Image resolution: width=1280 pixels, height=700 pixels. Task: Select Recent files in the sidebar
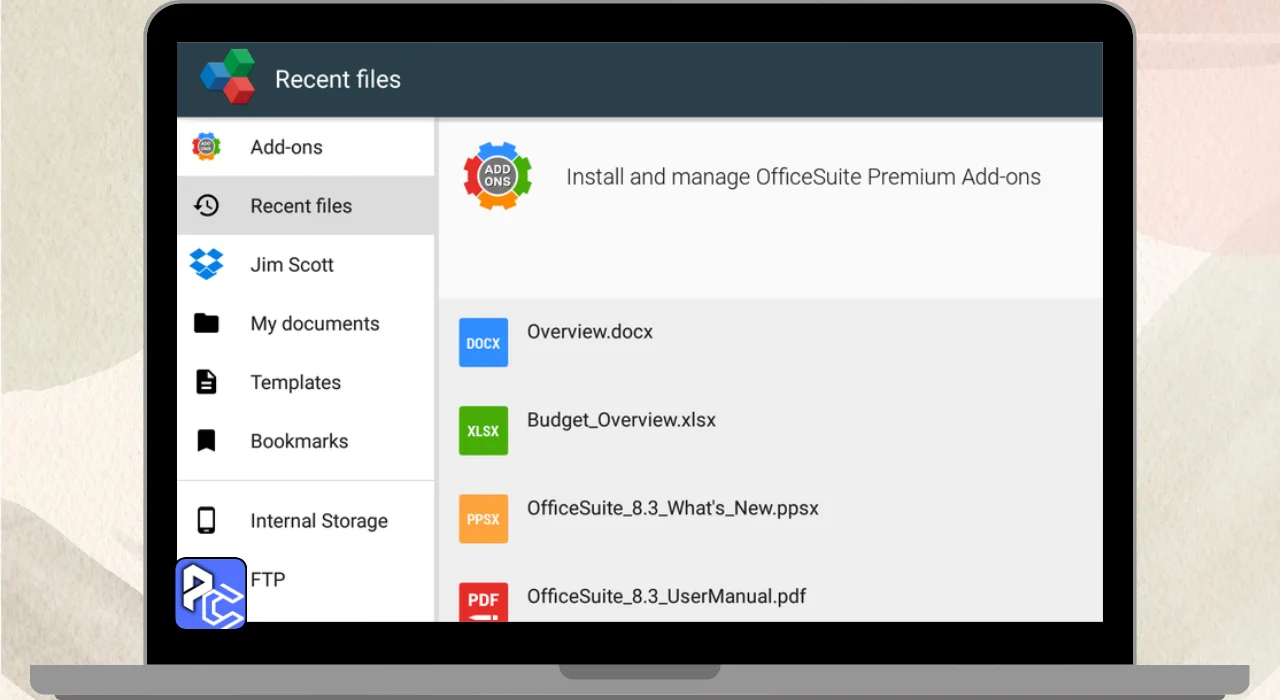[306, 206]
